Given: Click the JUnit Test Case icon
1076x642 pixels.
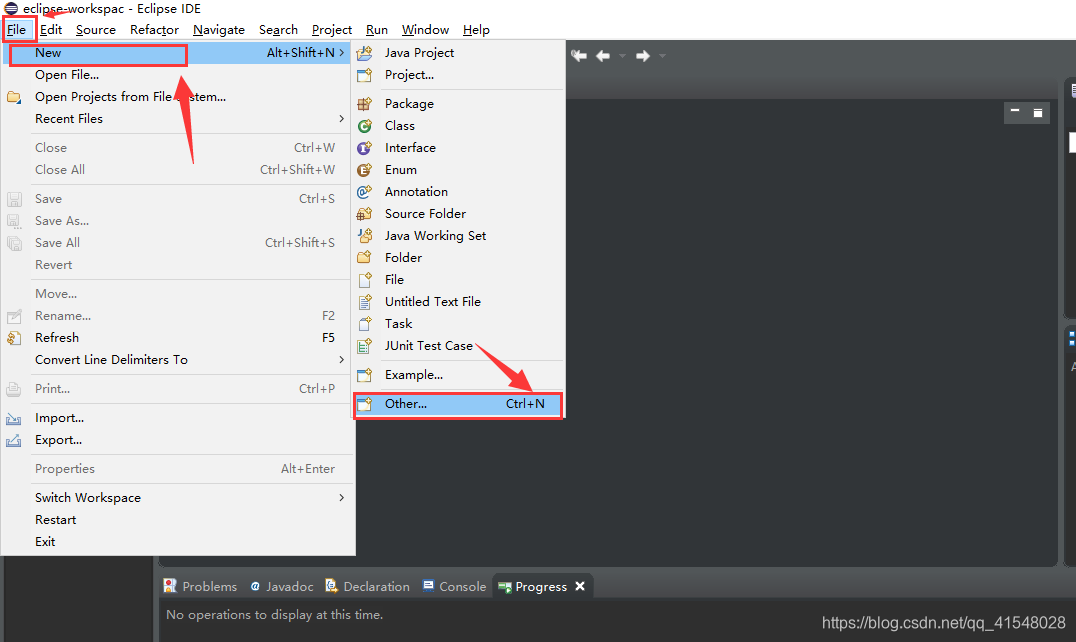Looking at the screenshot, I should [364, 346].
